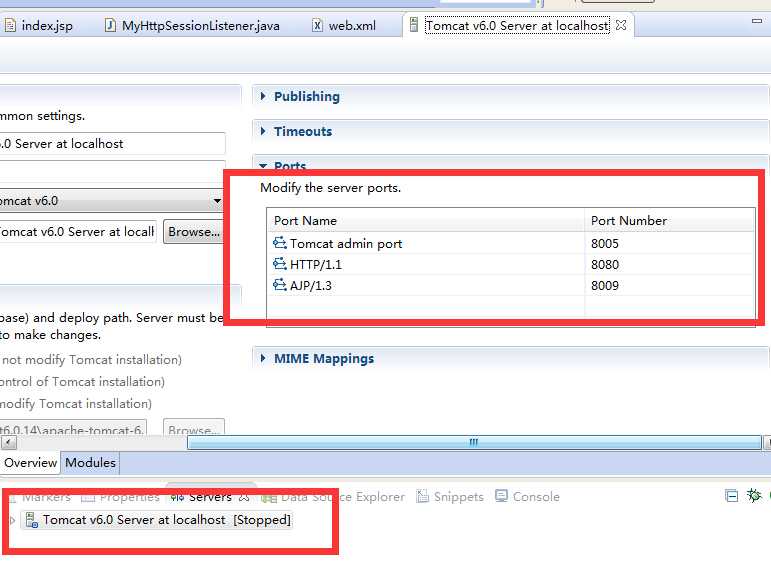Select the Tomcat admin port row

pyautogui.click(x=511, y=243)
